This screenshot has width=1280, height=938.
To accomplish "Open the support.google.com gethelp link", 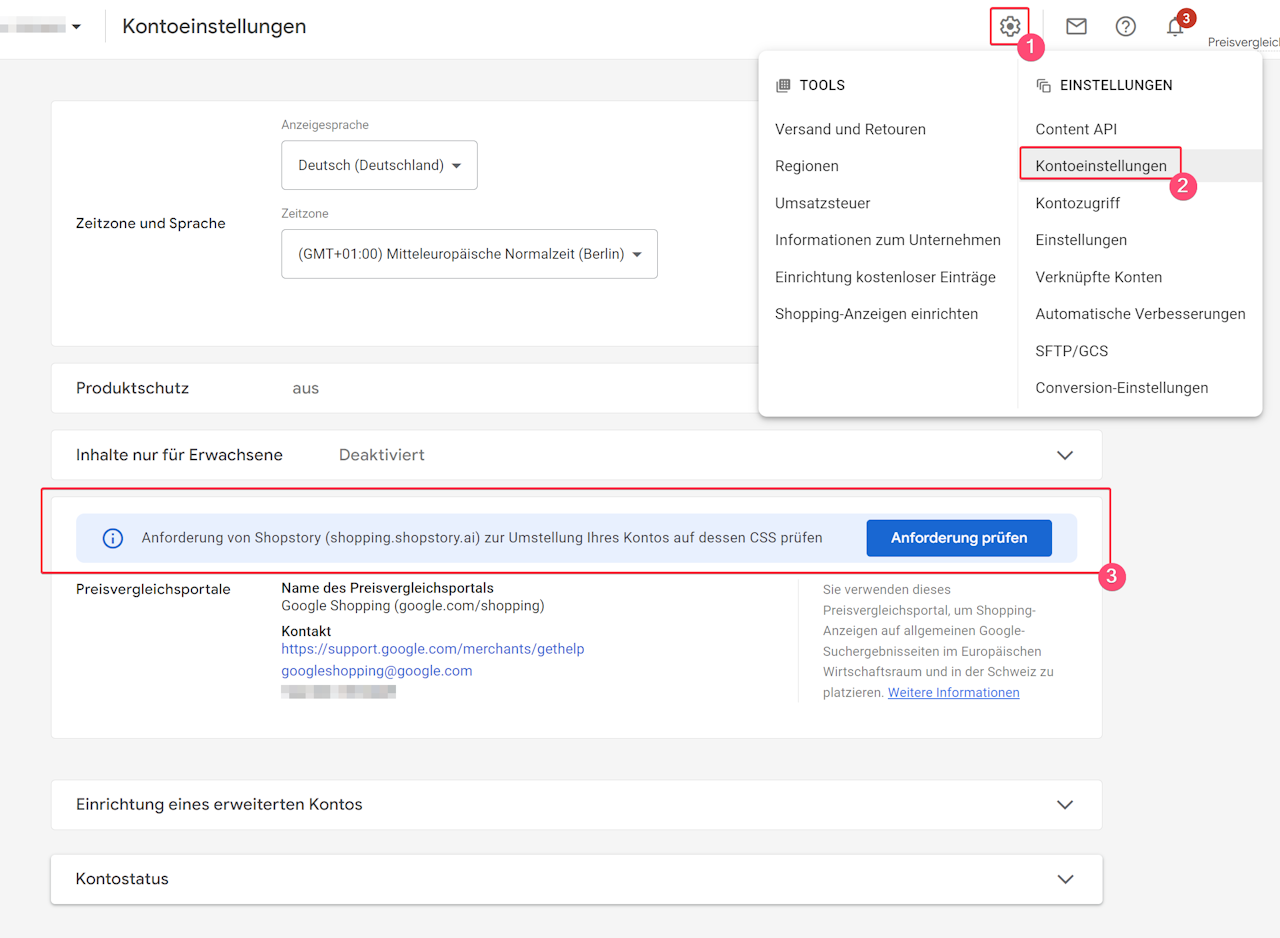I will tap(432, 649).
